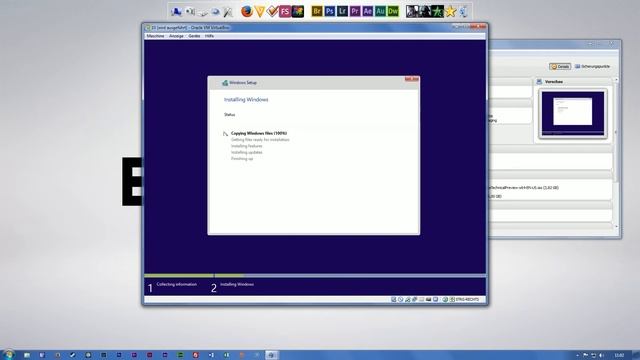This screenshot has width=640, height=360.
Task: Click the Windows Setup title icon
Action: point(225,83)
